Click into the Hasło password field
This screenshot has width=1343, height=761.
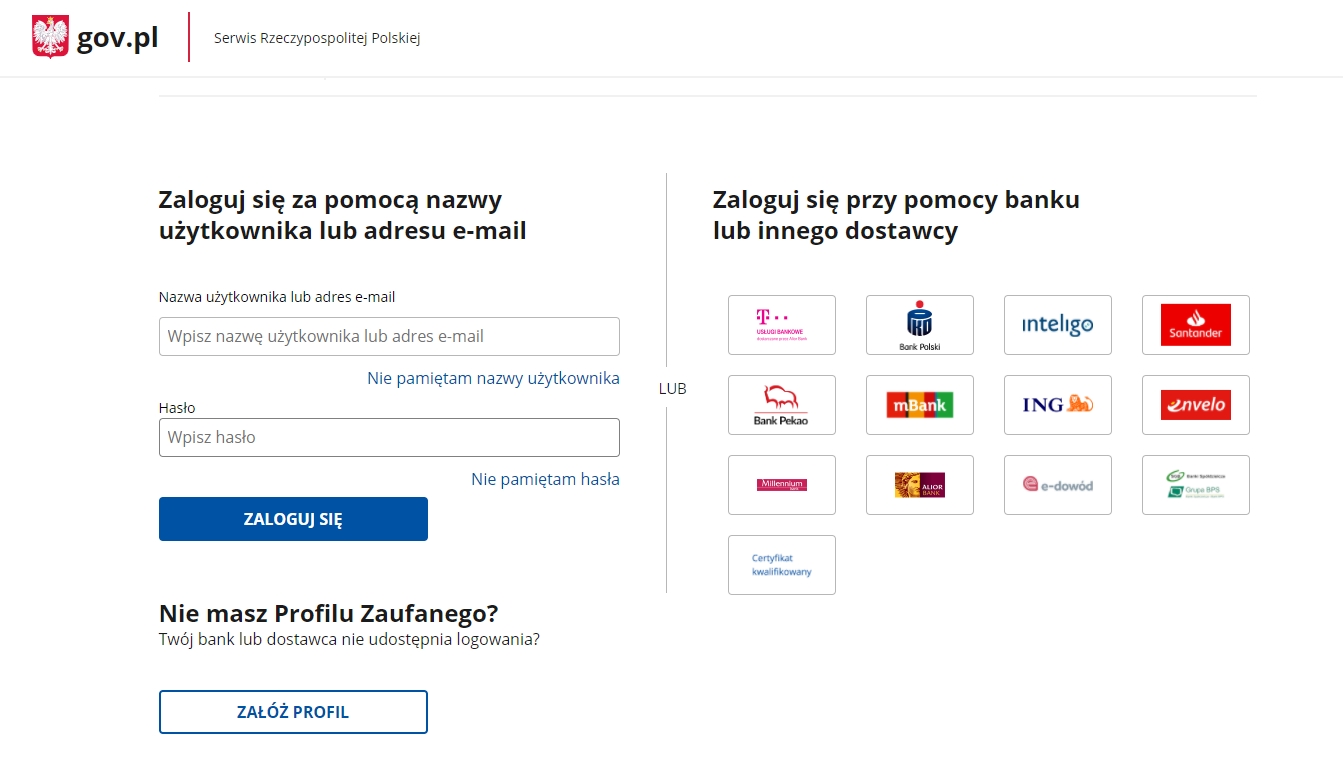(x=389, y=438)
